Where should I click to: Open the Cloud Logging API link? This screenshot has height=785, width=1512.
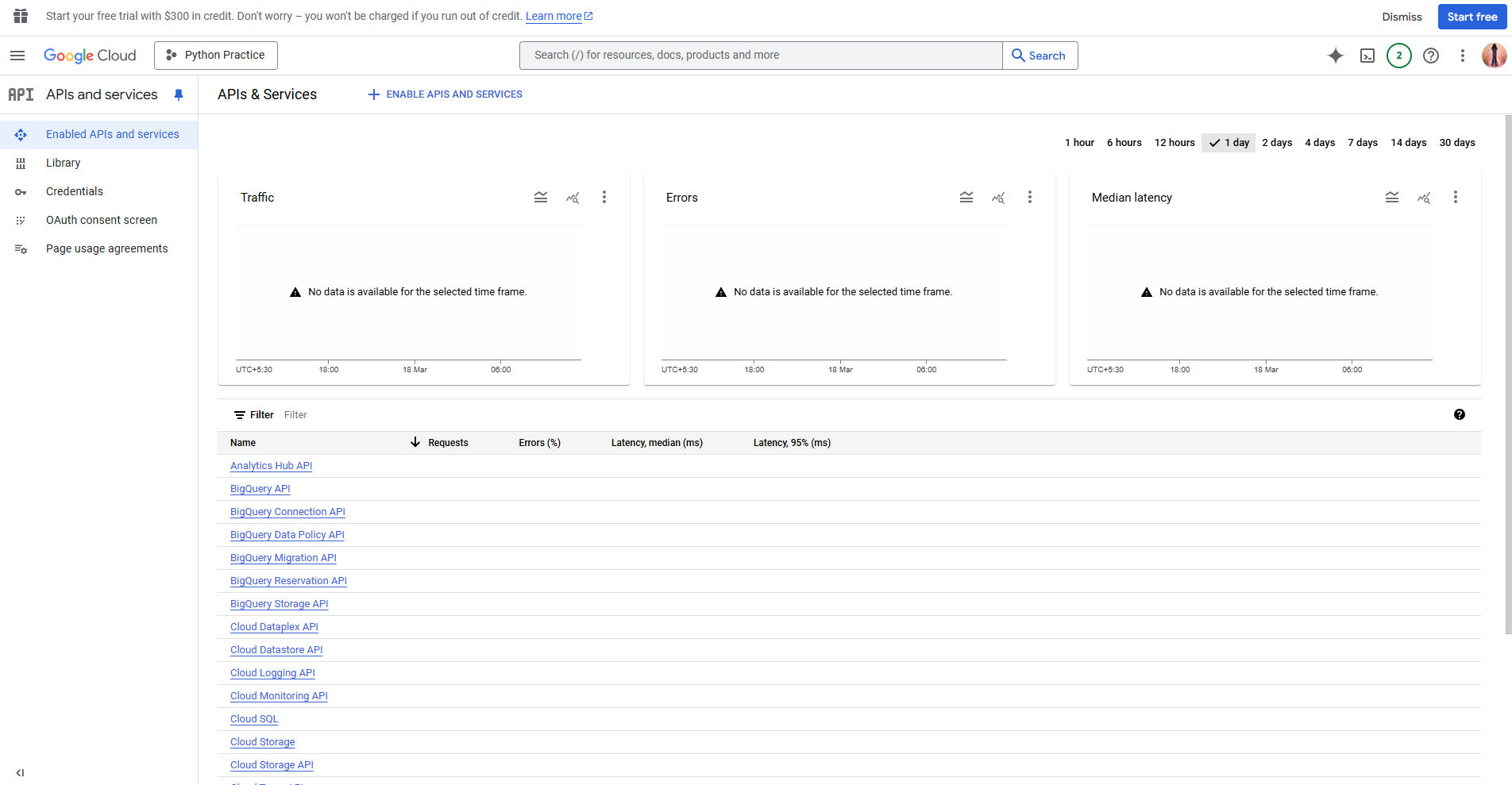pos(272,673)
